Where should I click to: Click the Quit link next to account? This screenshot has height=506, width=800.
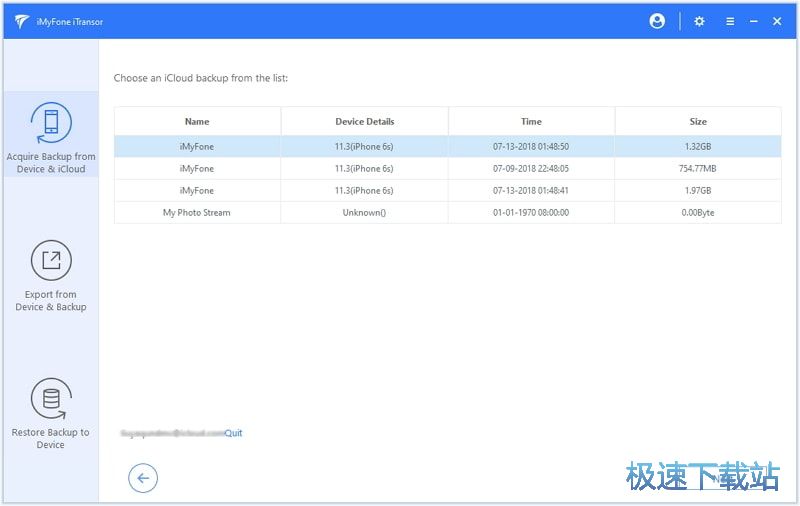[x=233, y=433]
